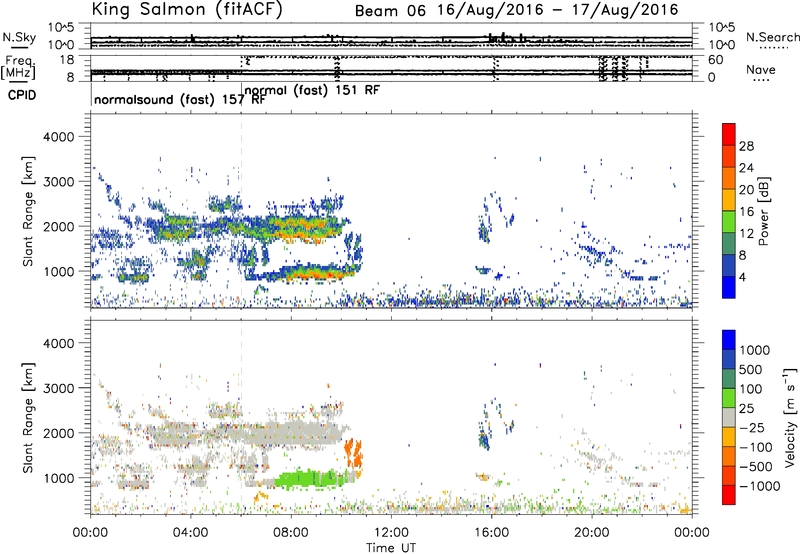
Task: Click the '20:00' time axis tick label
Action: pos(592,533)
